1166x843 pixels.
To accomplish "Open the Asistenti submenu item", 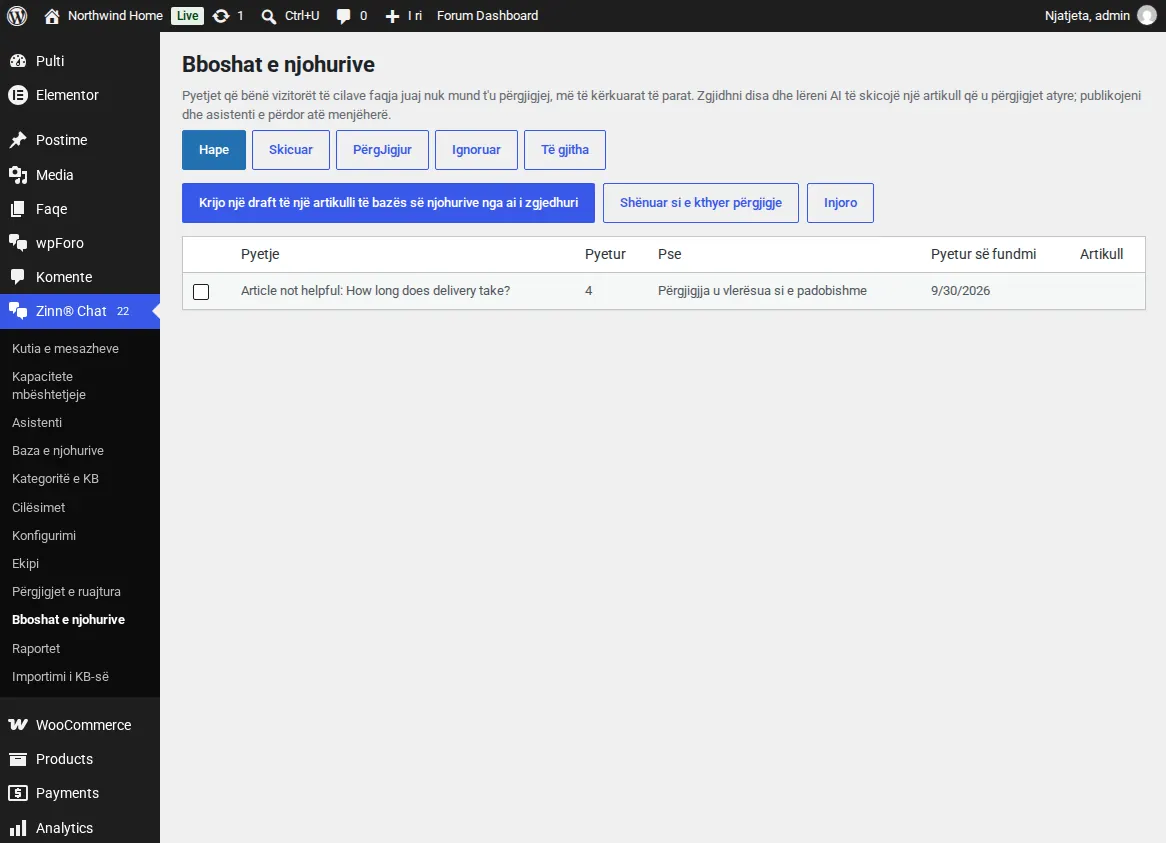I will 37,422.
